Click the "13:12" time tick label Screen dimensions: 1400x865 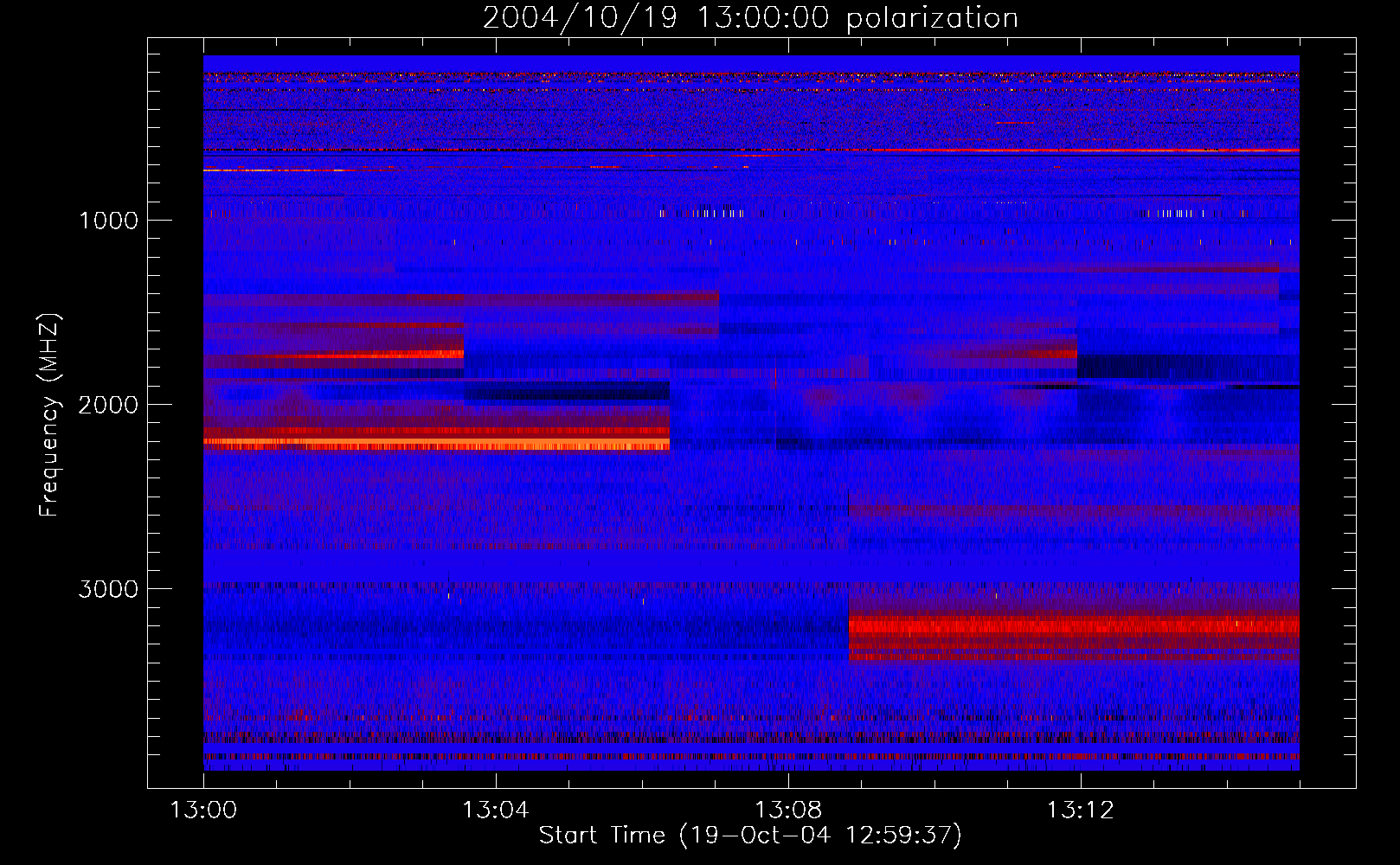[1081, 811]
